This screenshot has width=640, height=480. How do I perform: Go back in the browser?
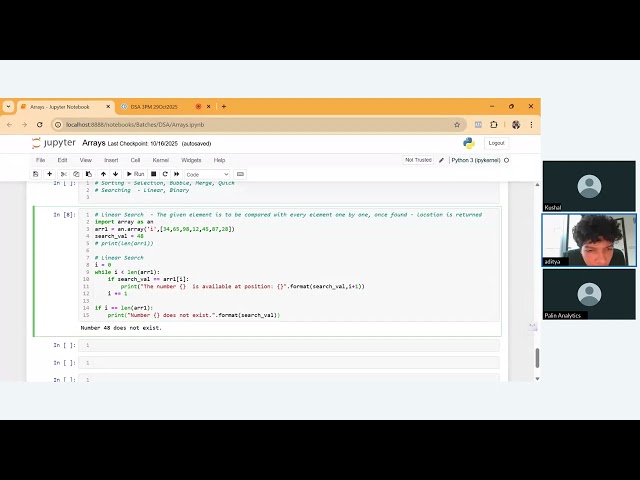click(9, 124)
